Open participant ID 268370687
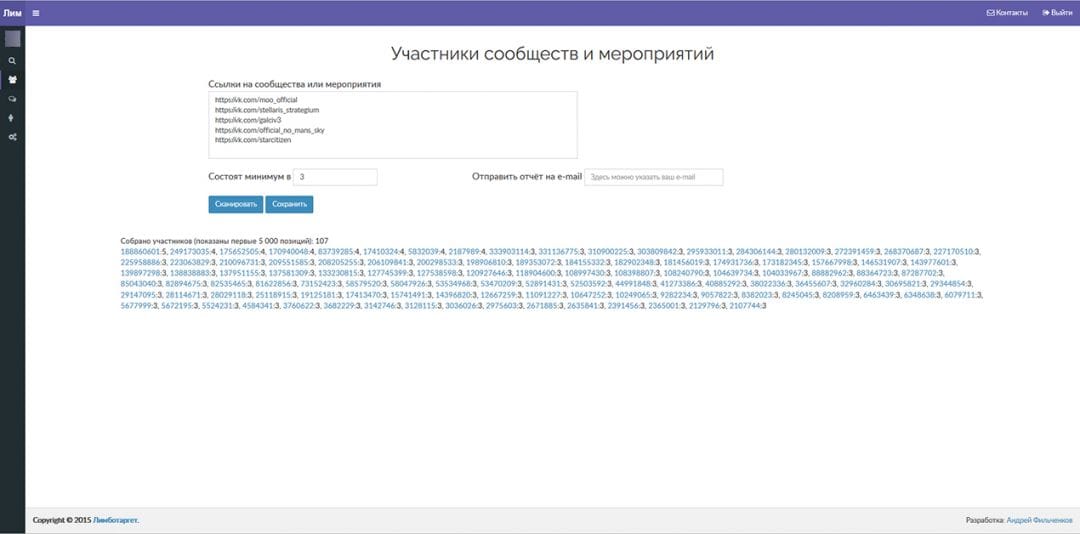Image resolution: width=1080 pixels, height=534 pixels. [905, 252]
